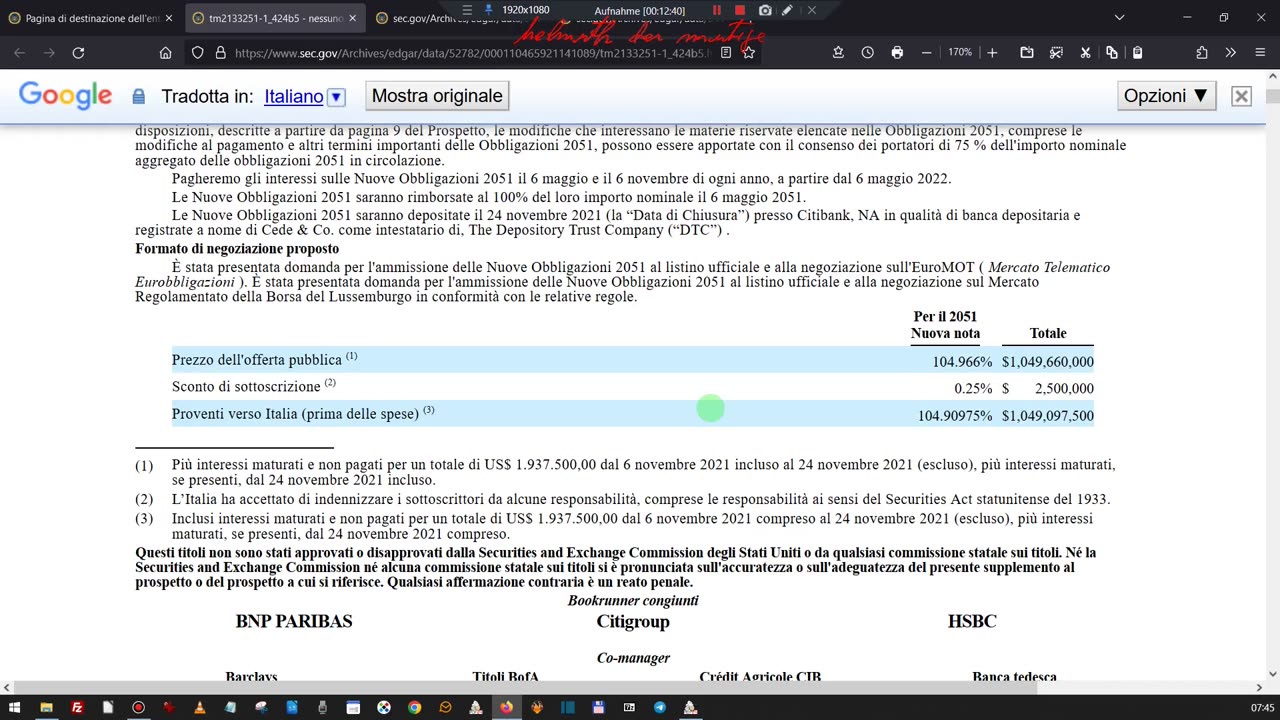
Task: Pause the recording in the recorder bar
Action: click(x=716, y=10)
